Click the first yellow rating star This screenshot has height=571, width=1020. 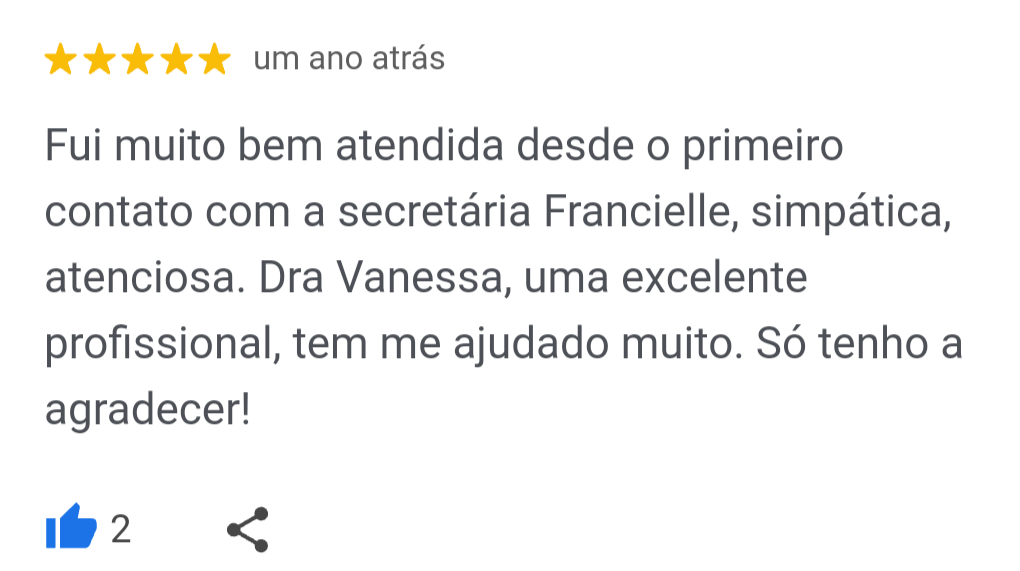(x=60, y=60)
